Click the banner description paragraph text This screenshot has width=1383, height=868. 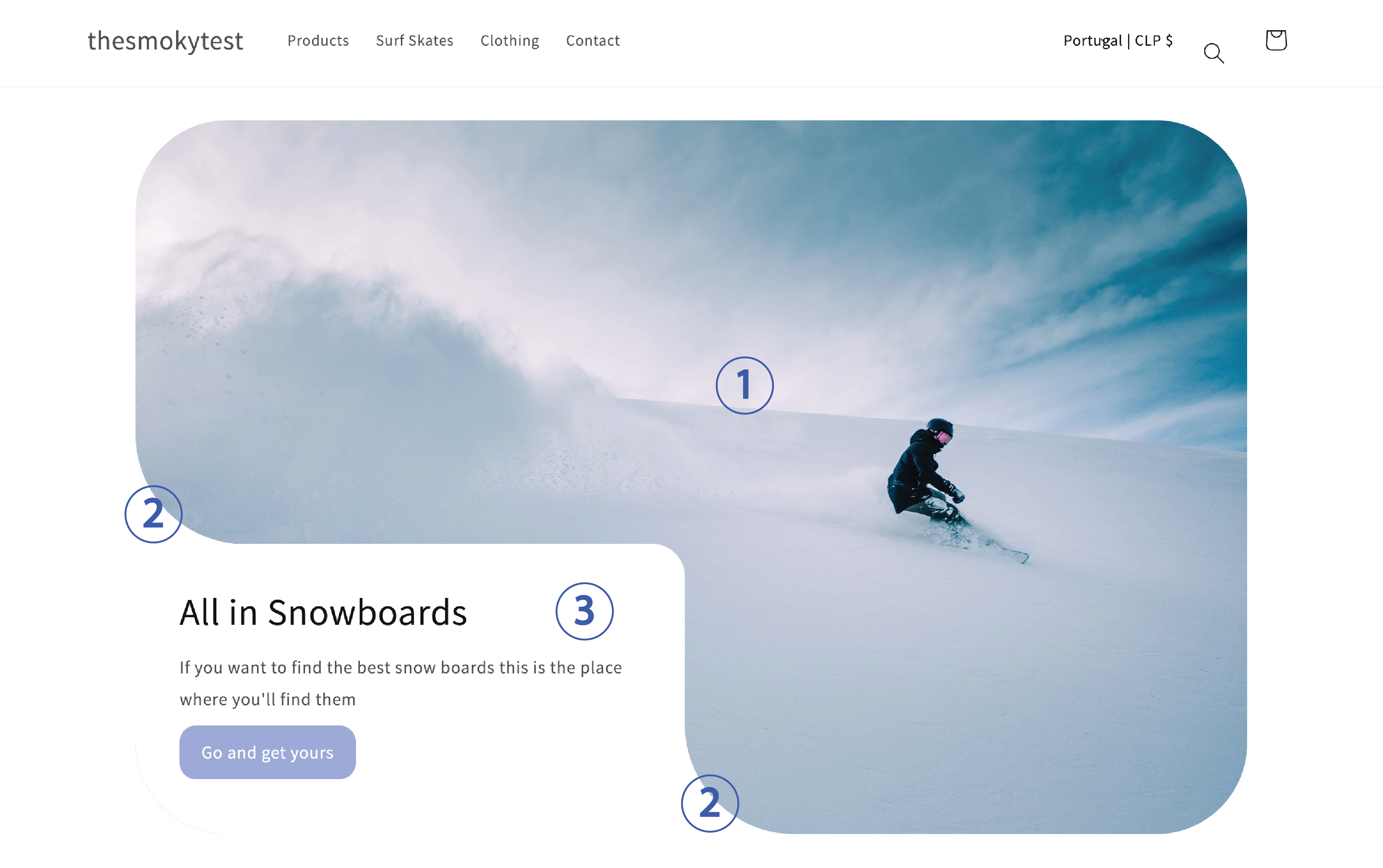pyautogui.click(x=401, y=683)
